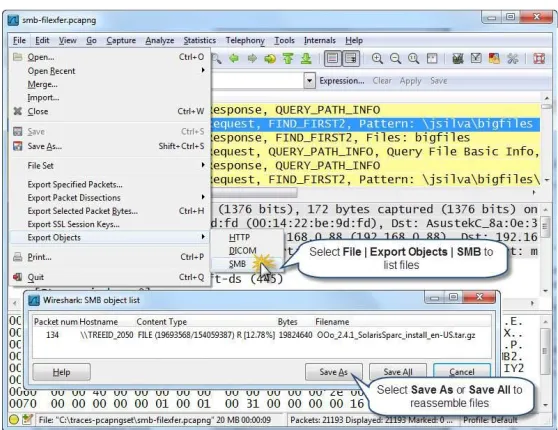Expand the Open Recent submenu
Screen dimensions: 558x430
point(109,71)
